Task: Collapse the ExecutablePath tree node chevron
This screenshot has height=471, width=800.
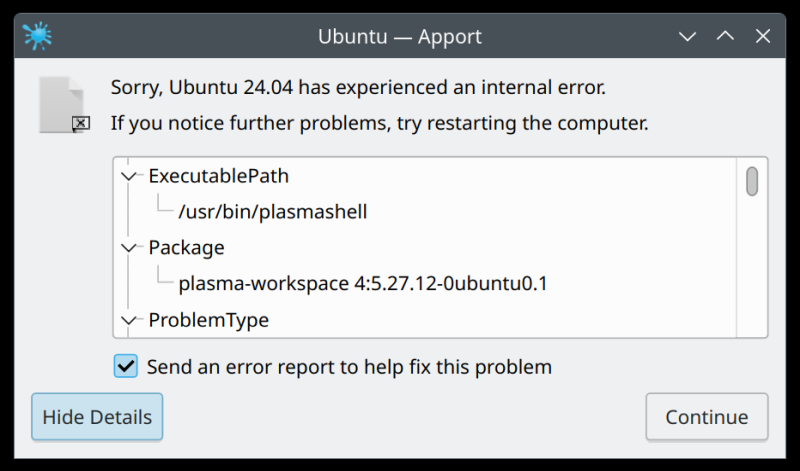Action: (129, 177)
